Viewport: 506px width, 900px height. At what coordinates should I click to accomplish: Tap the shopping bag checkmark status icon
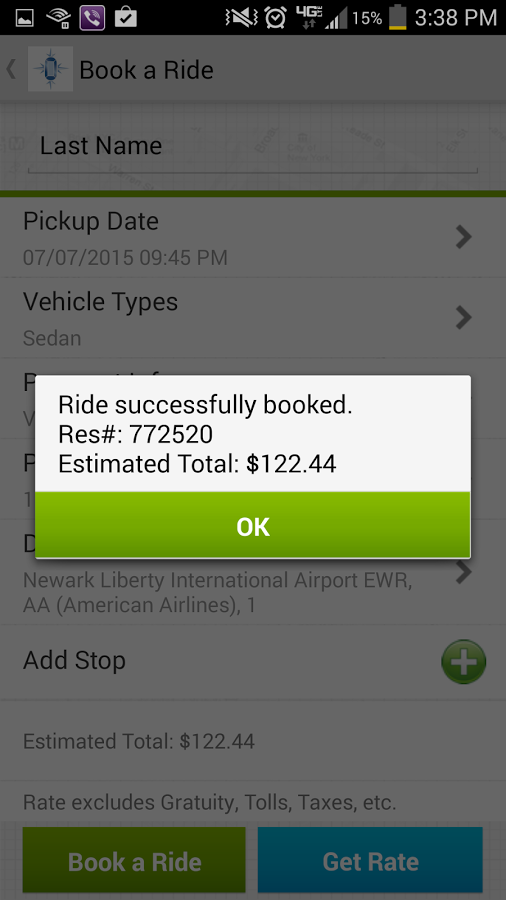click(126, 18)
